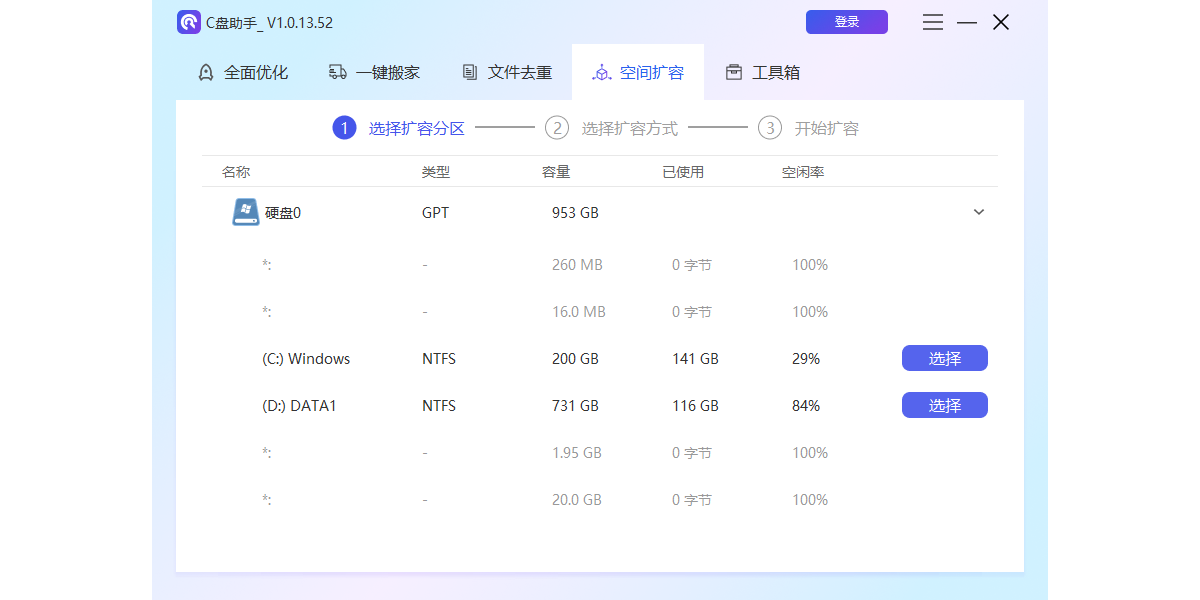1200x600 pixels.
Task: Choose 选择 for the C: Windows partition
Action: tap(944, 358)
